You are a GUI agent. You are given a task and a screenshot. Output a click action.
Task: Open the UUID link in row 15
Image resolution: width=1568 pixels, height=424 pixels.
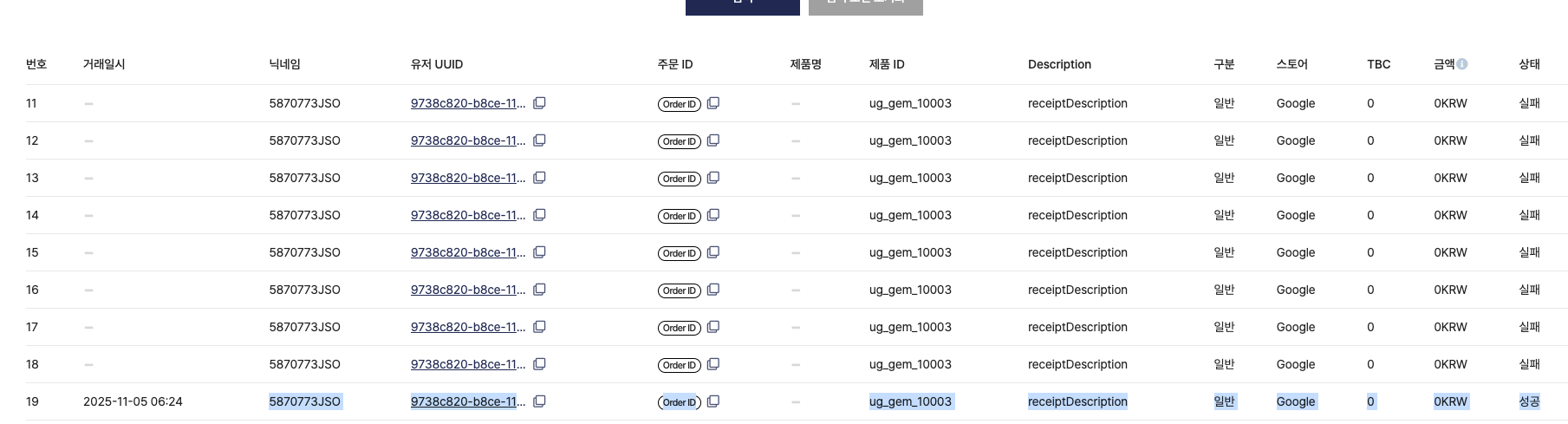(x=467, y=252)
